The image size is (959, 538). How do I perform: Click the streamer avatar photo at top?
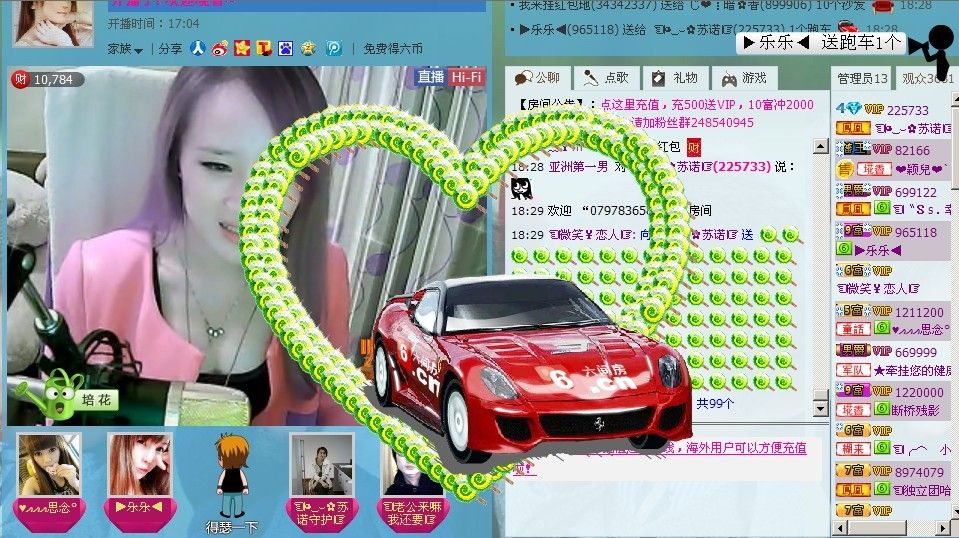coord(53,22)
